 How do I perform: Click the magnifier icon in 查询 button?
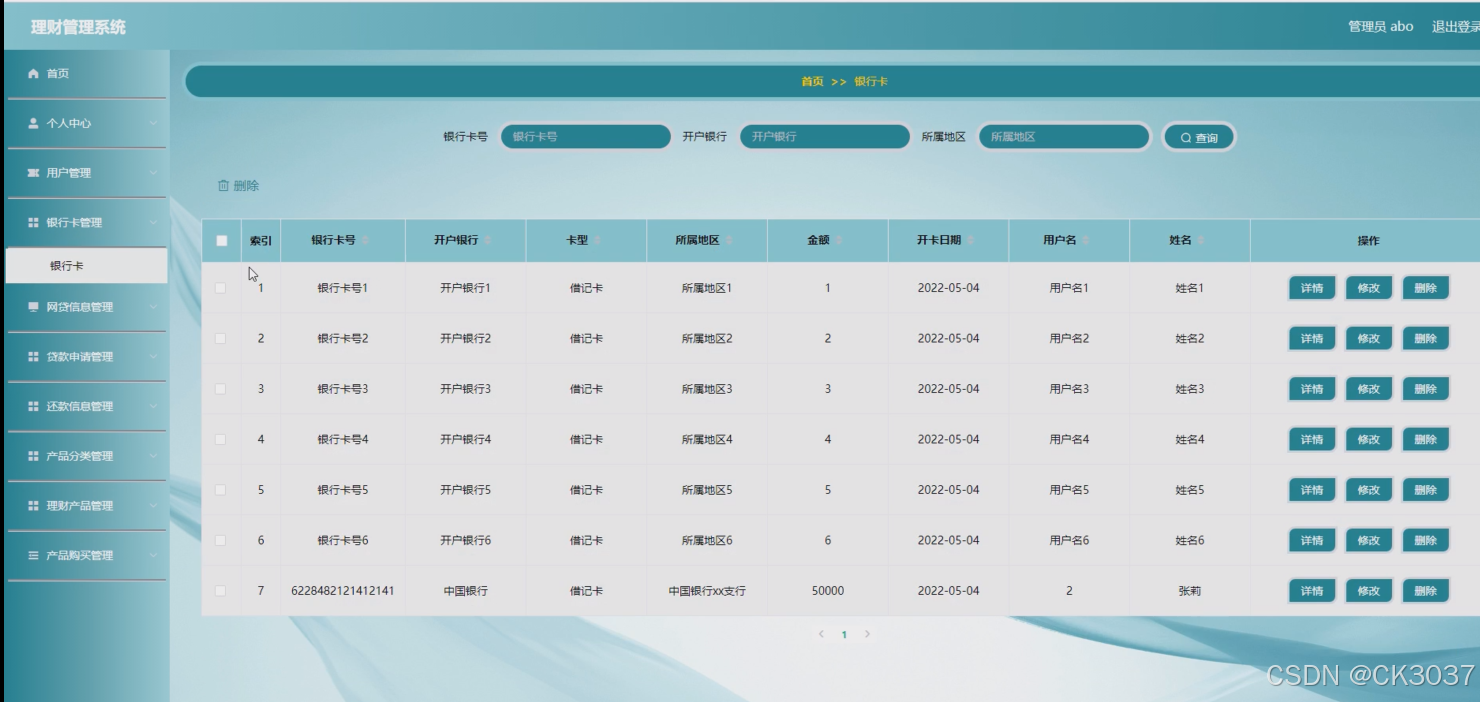[x=1186, y=138]
